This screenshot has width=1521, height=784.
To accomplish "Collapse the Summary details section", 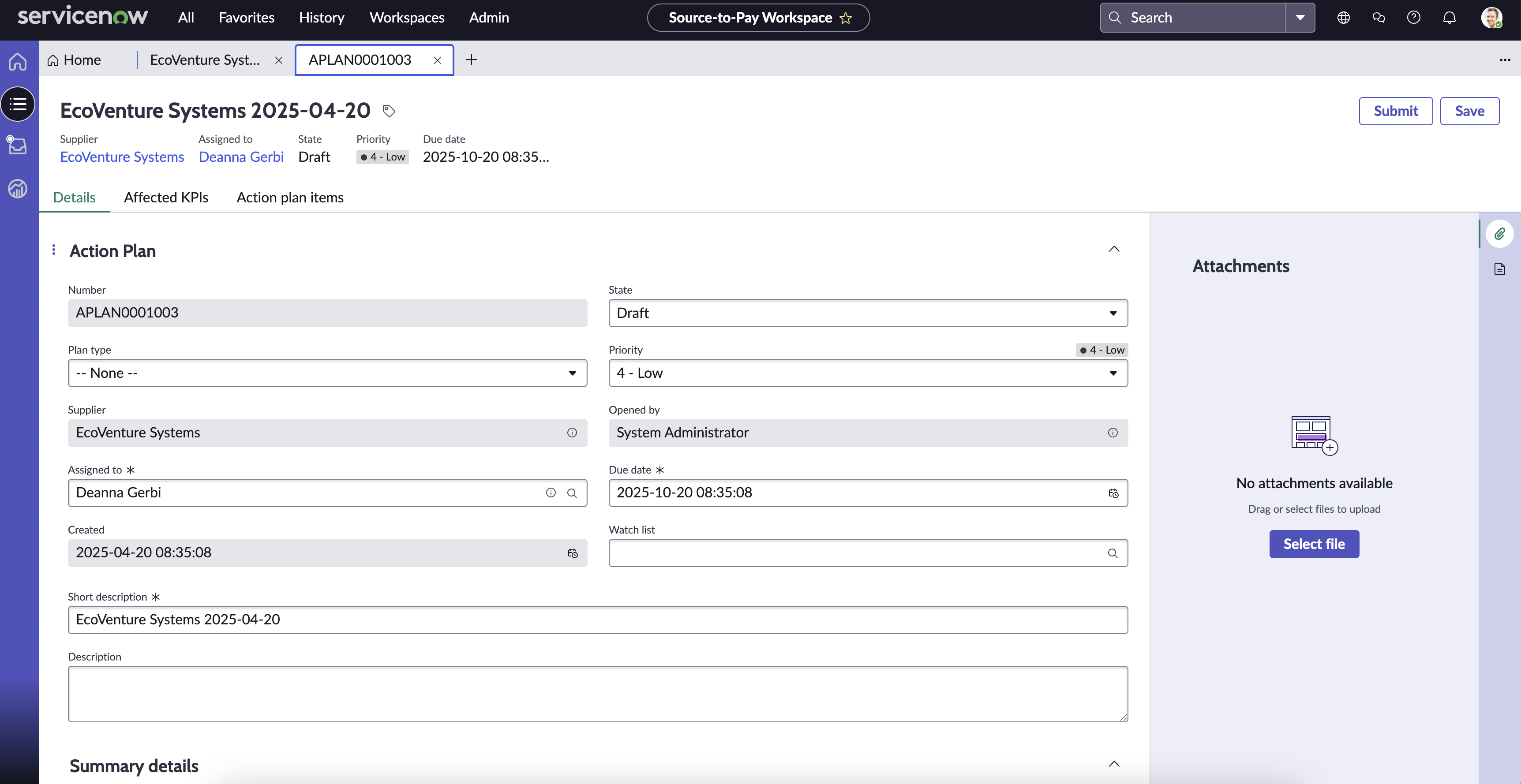I will pyautogui.click(x=1113, y=764).
